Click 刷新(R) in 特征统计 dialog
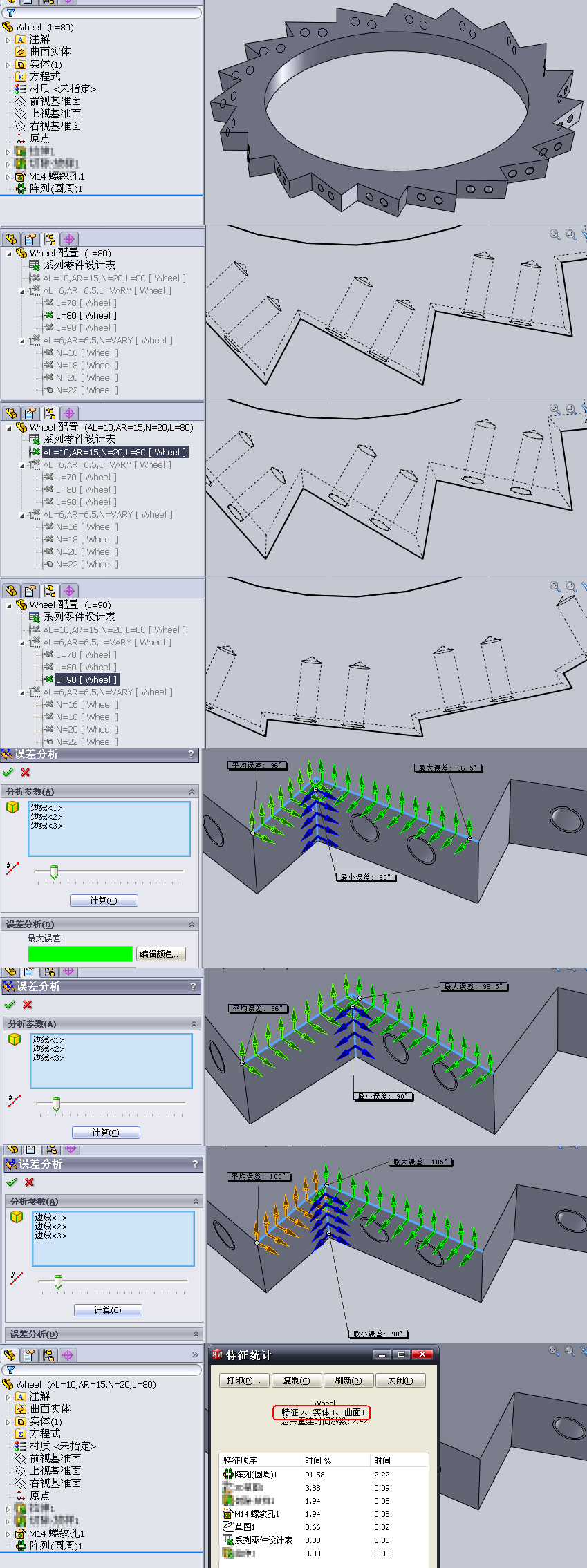Screen dimensions: 587x1568 point(348,1381)
